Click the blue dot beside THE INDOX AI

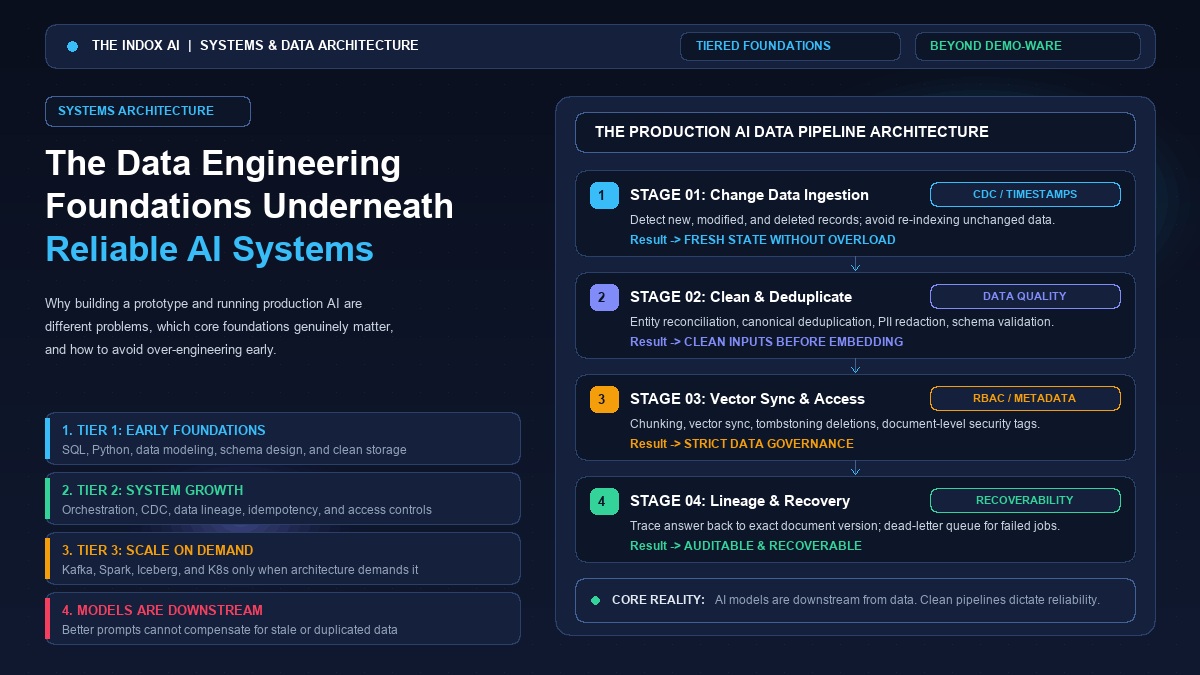[x=72, y=46]
